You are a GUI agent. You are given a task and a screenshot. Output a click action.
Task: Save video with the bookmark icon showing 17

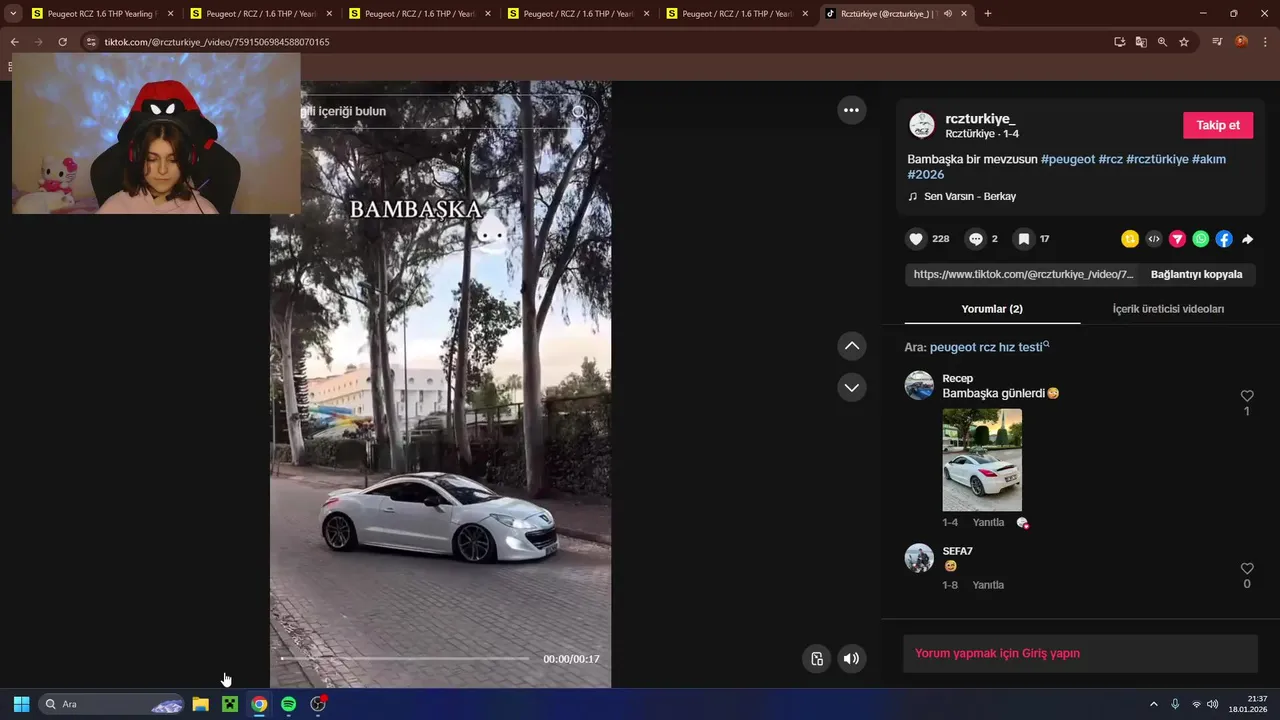coord(1024,239)
